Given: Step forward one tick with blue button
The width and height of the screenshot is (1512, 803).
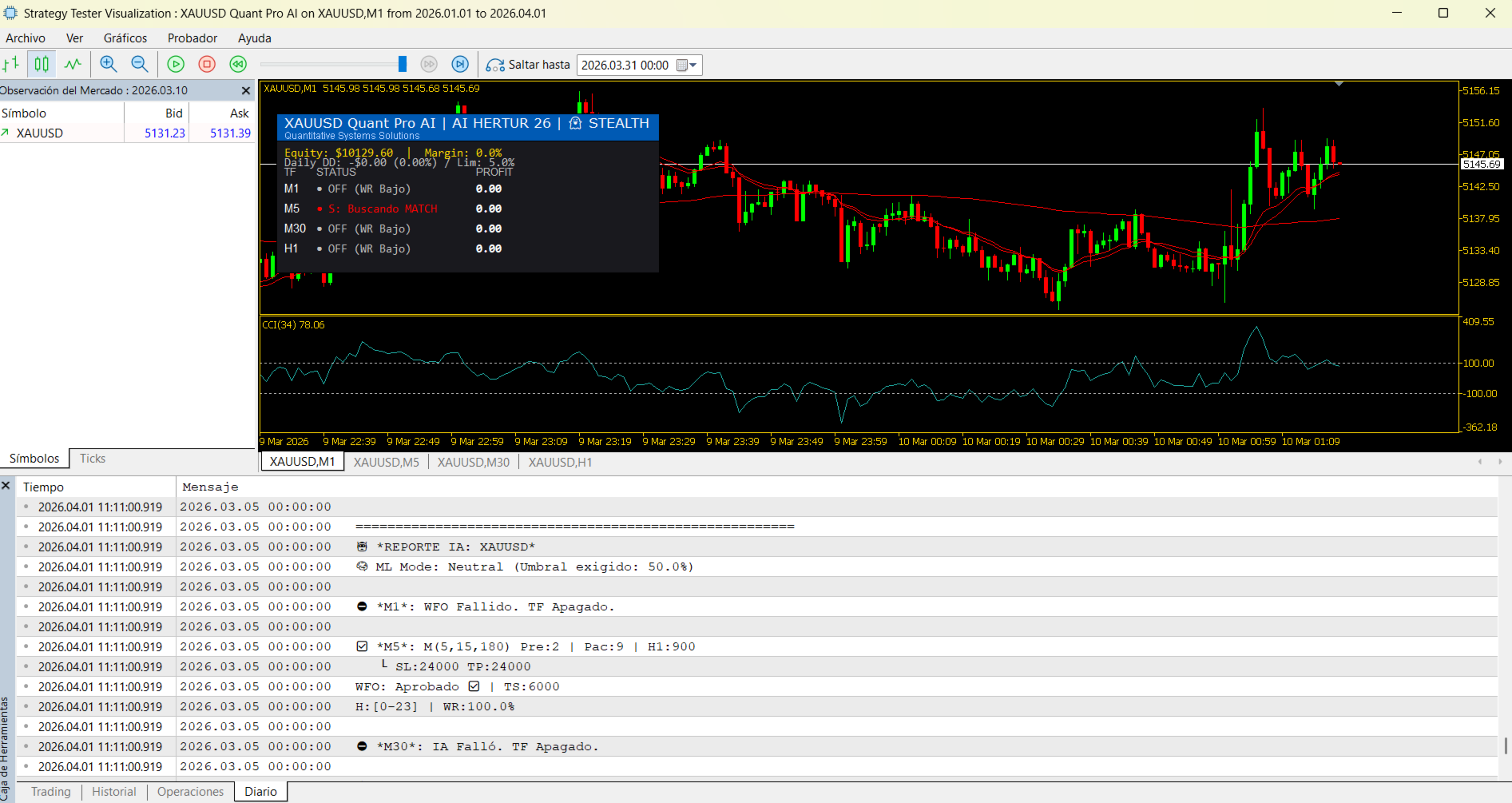Looking at the screenshot, I should (x=460, y=65).
